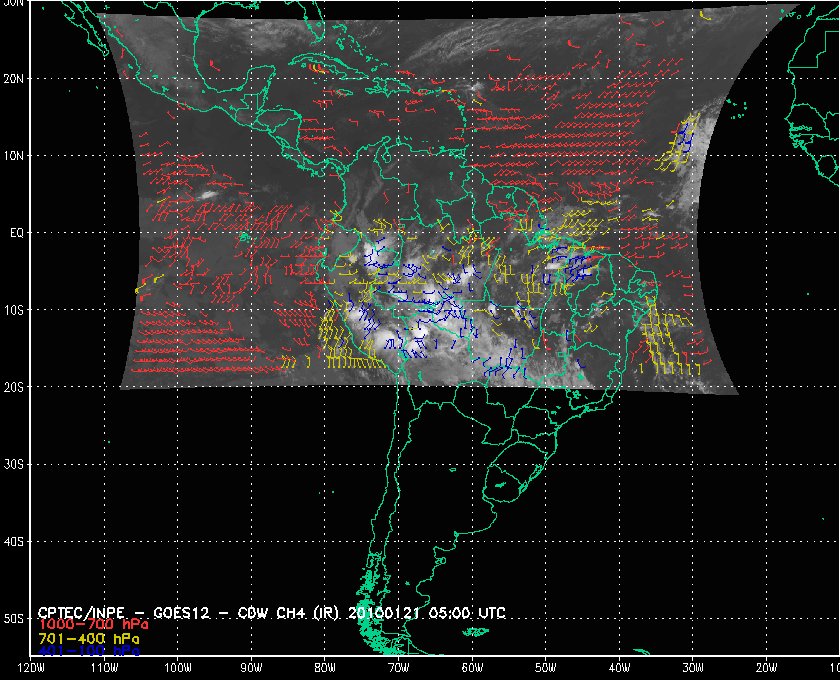Click the 50S latitude axis label

point(13,619)
